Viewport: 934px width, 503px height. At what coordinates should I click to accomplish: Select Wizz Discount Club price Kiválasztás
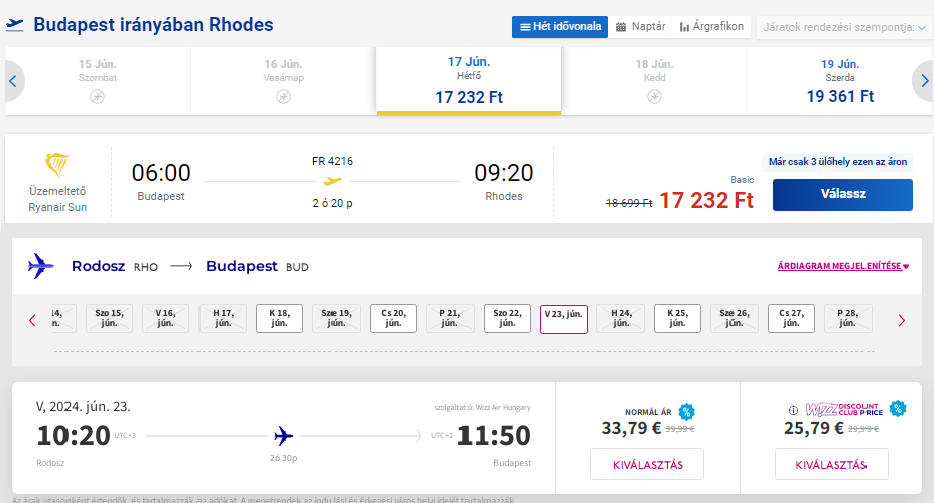[832, 464]
